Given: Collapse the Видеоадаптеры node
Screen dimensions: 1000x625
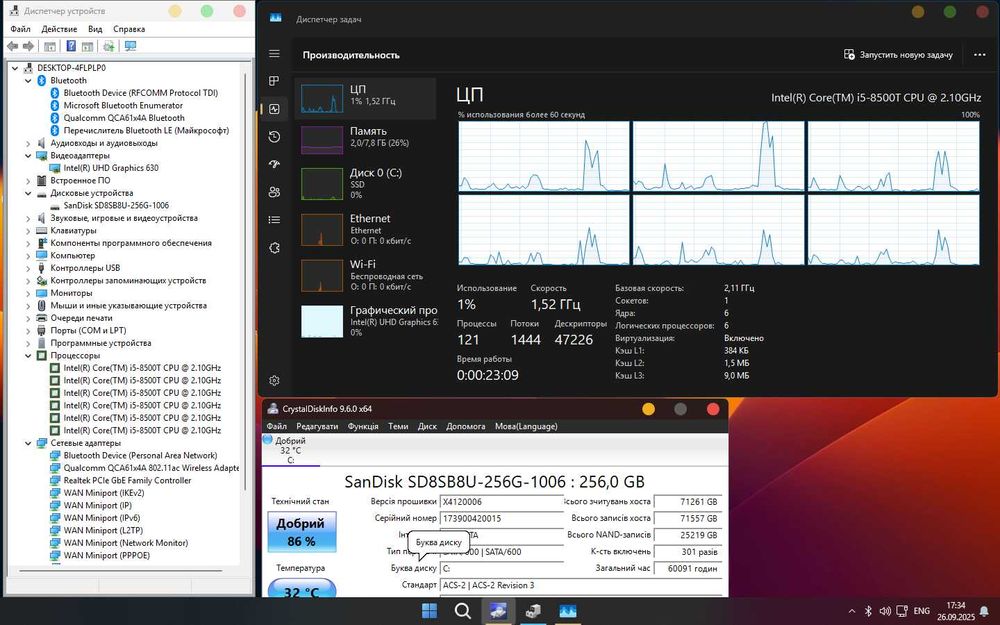Looking at the screenshot, I should click(x=28, y=156).
